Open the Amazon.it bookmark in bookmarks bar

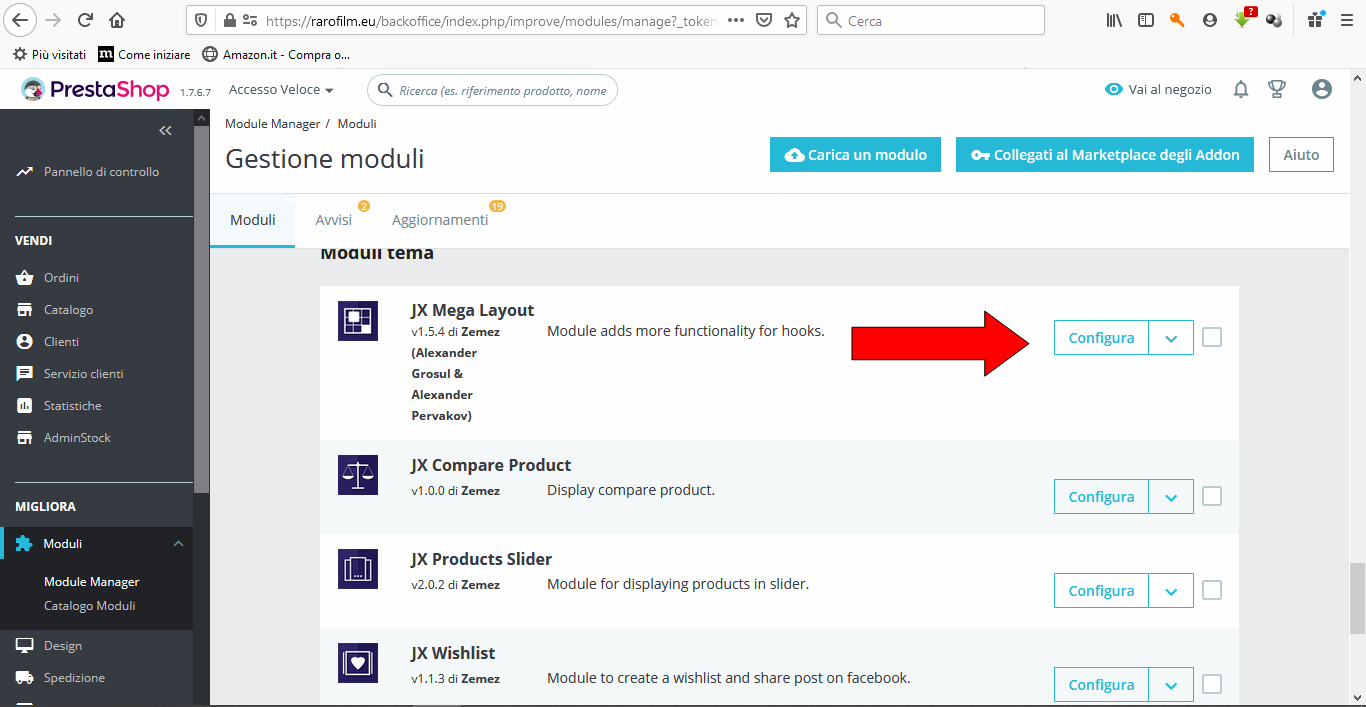pyautogui.click(x=276, y=54)
